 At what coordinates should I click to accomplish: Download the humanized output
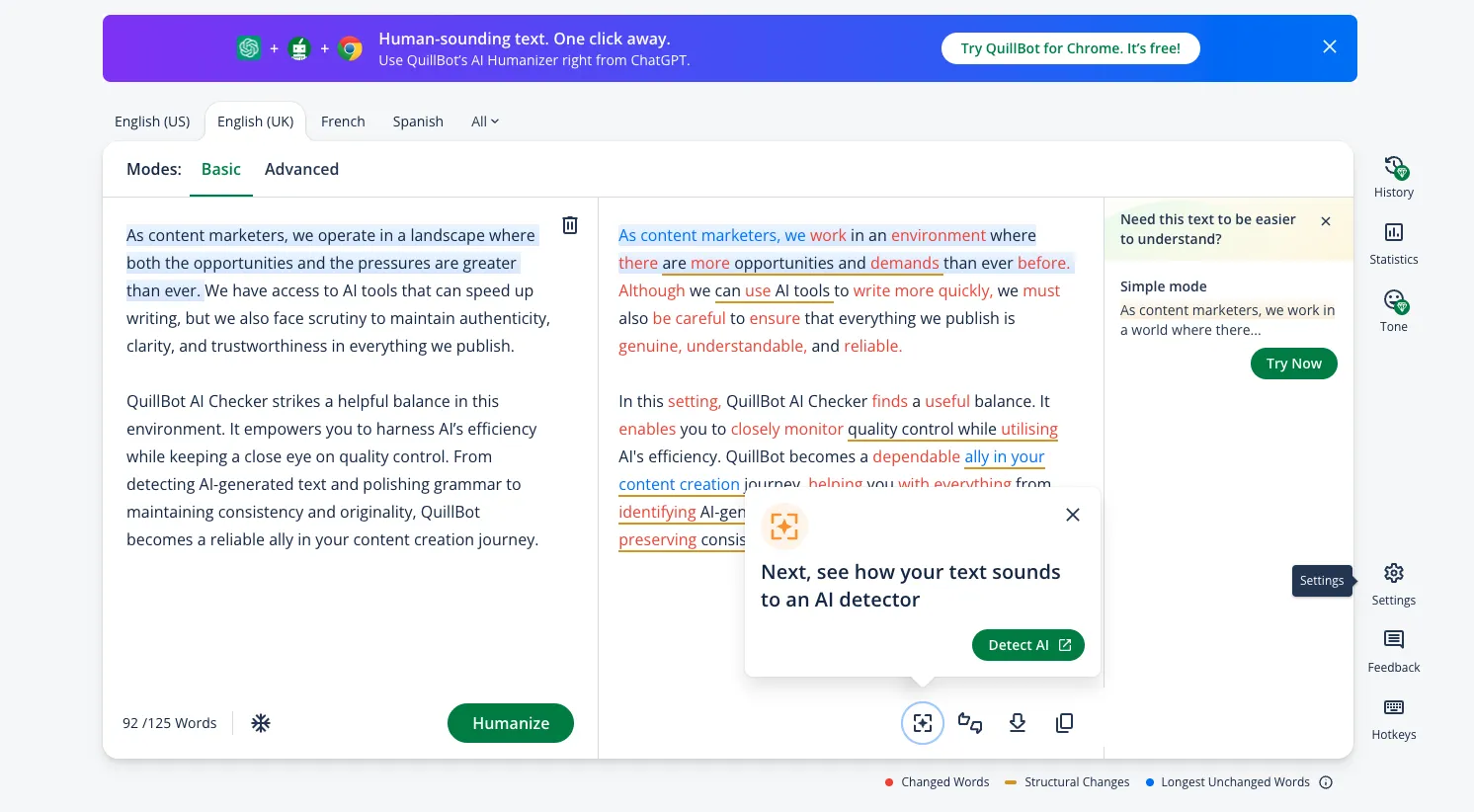1018,723
